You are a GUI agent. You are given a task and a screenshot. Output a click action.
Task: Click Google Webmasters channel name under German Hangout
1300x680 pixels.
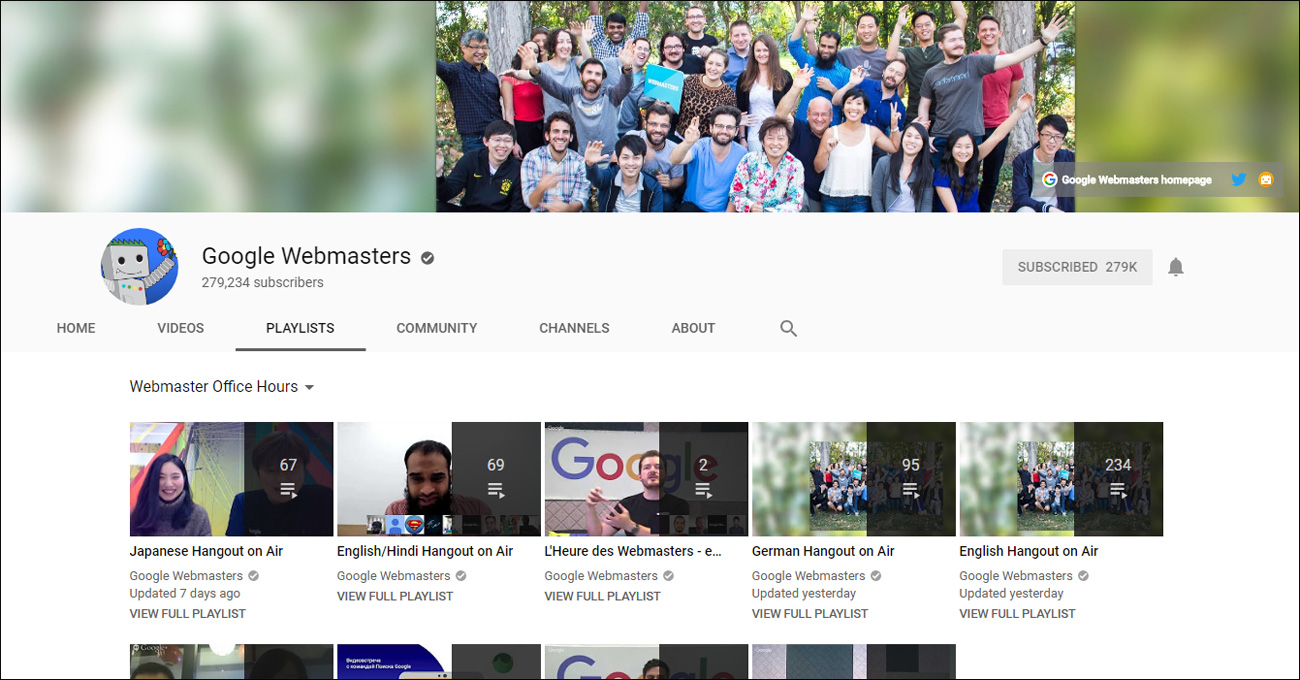[808, 576]
